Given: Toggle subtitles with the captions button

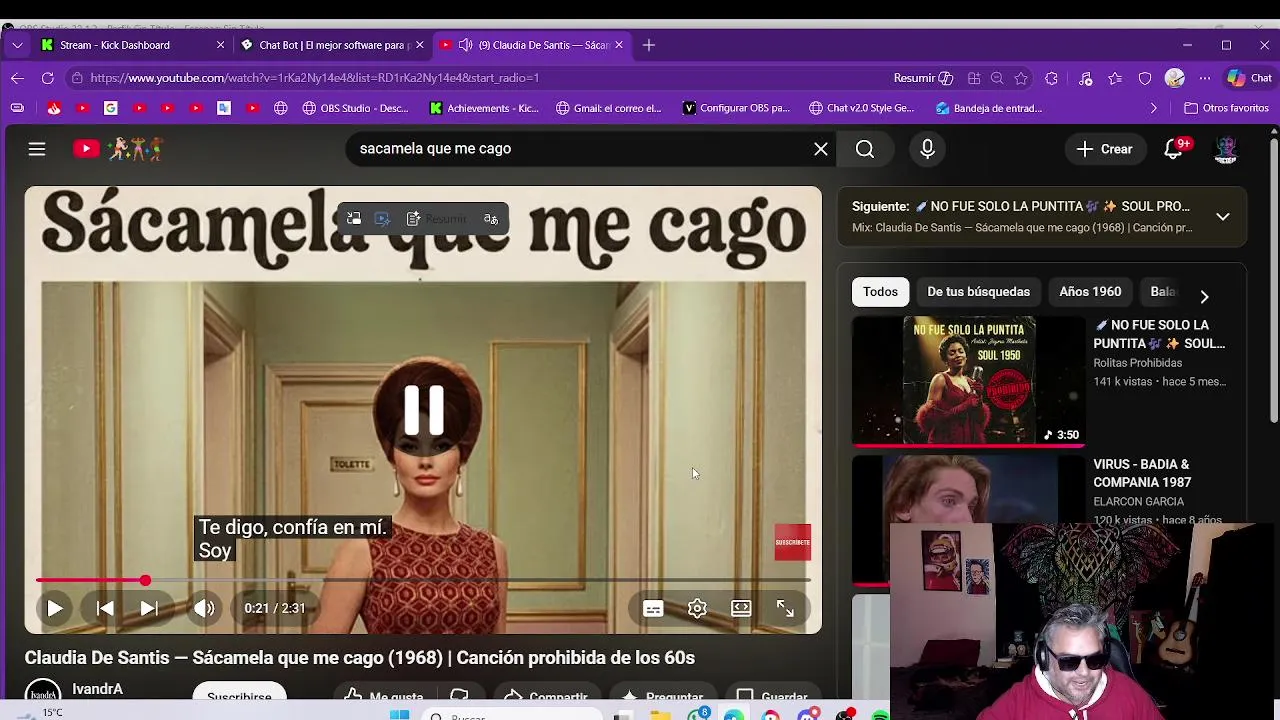Looking at the screenshot, I should 653,608.
